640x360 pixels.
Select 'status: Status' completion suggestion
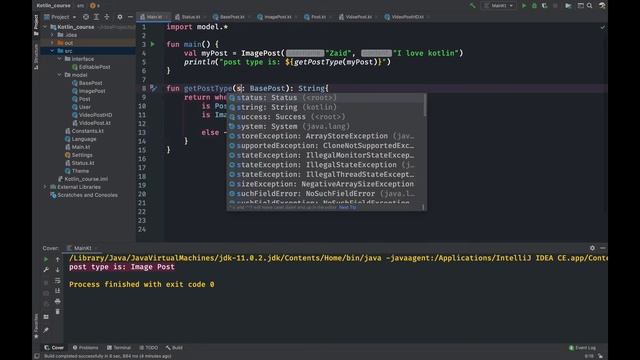coord(325,98)
